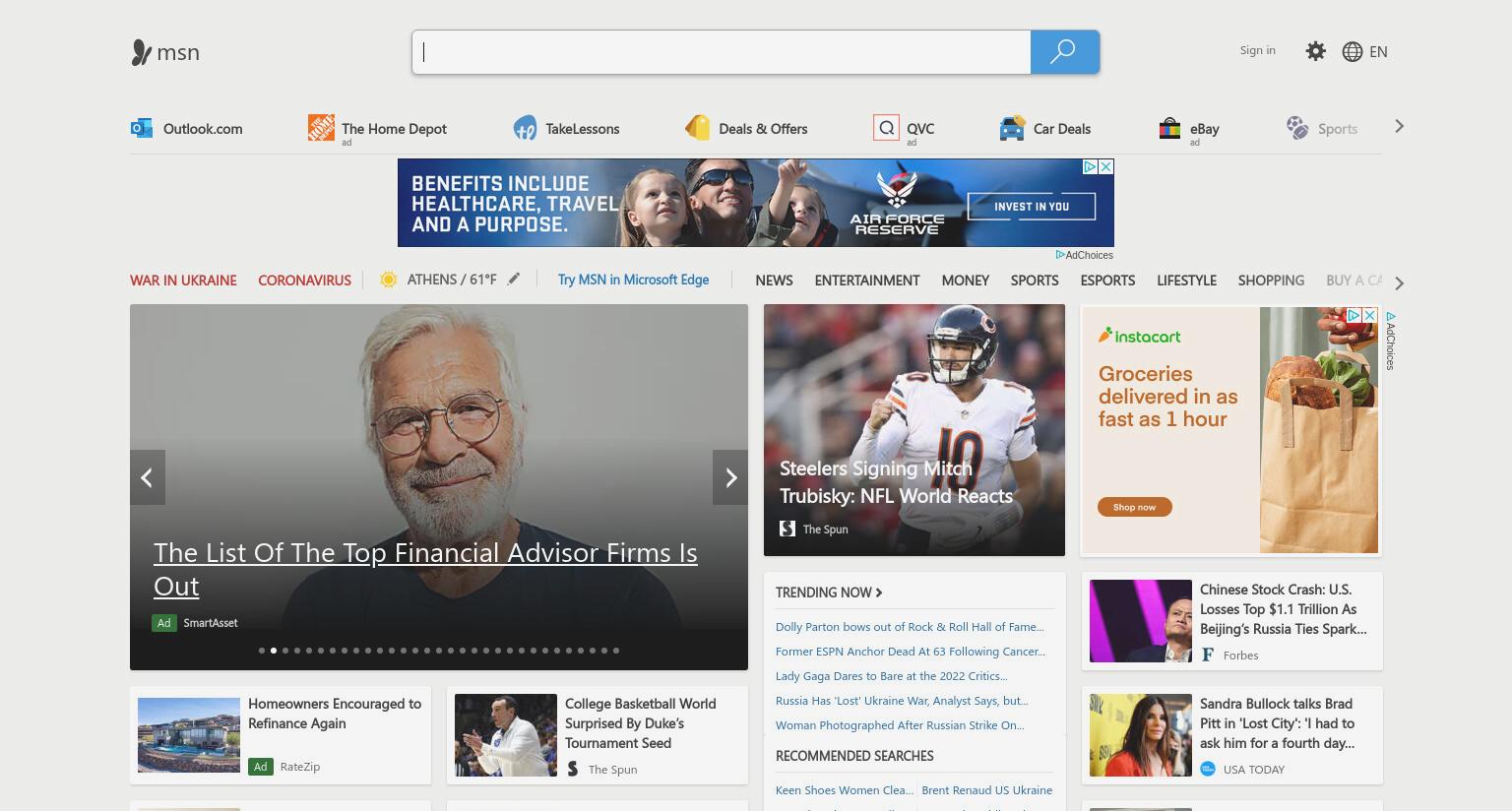Open QVC icon shortcut

886,128
